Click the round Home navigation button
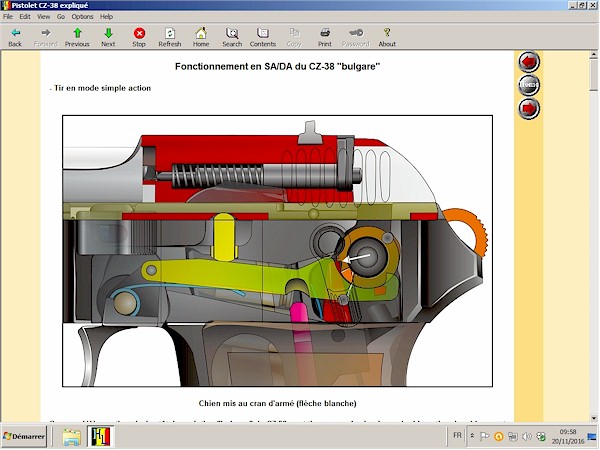This screenshot has width=600, height=450. coord(529,85)
